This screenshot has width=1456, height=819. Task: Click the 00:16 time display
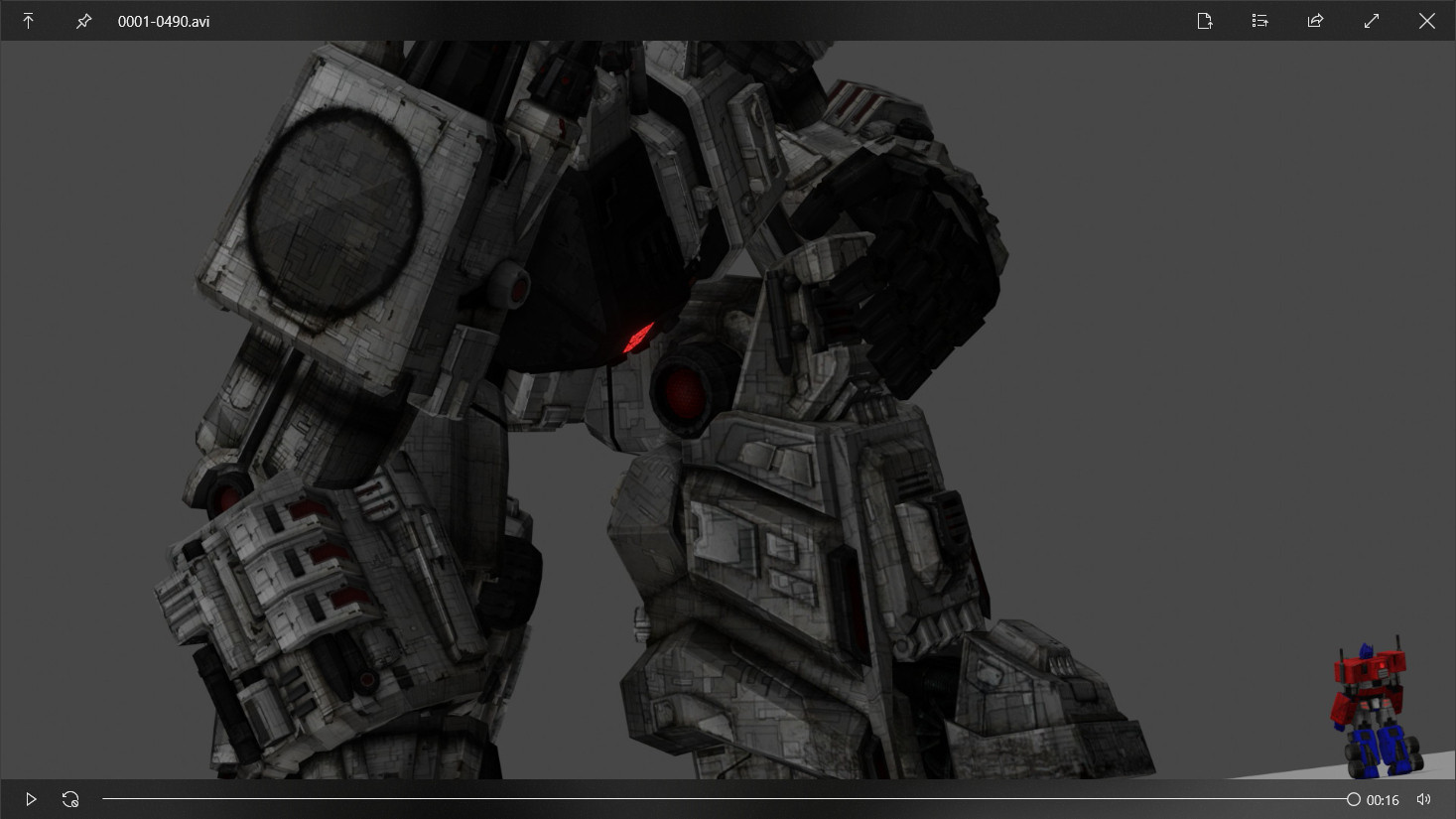[x=1383, y=800]
